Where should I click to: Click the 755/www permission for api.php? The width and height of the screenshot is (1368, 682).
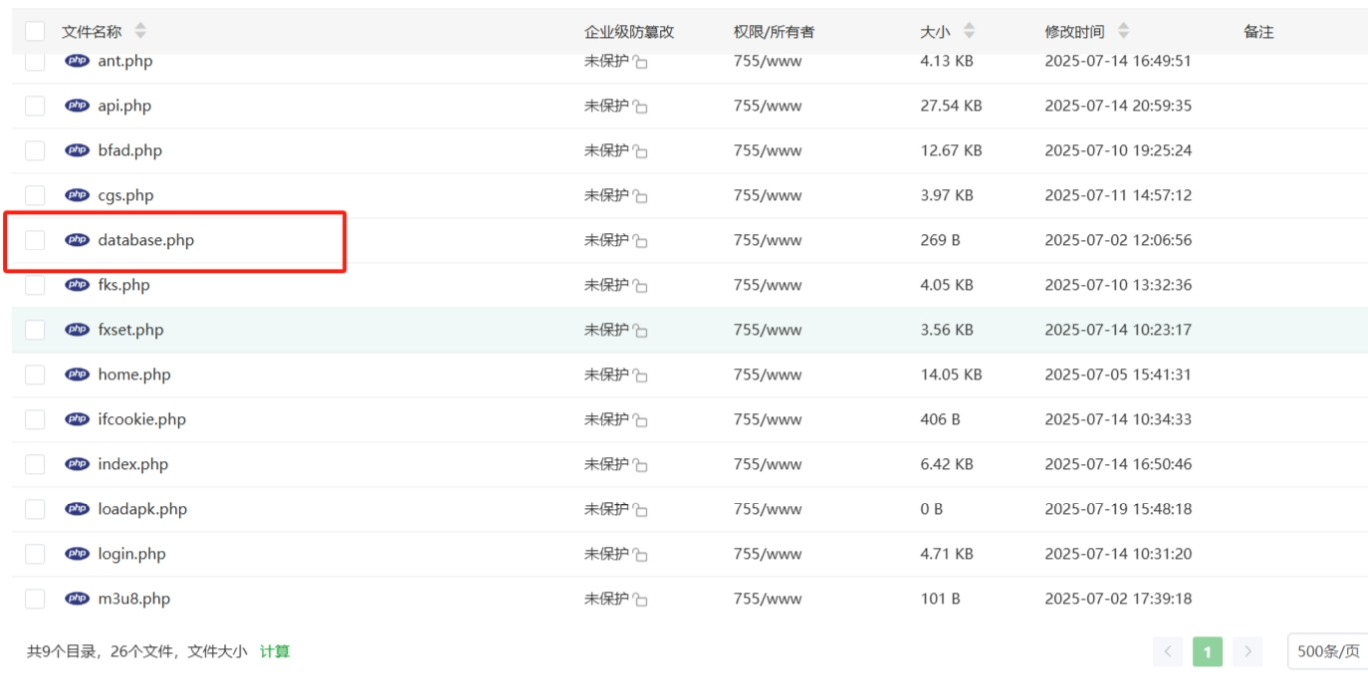[x=767, y=105]
